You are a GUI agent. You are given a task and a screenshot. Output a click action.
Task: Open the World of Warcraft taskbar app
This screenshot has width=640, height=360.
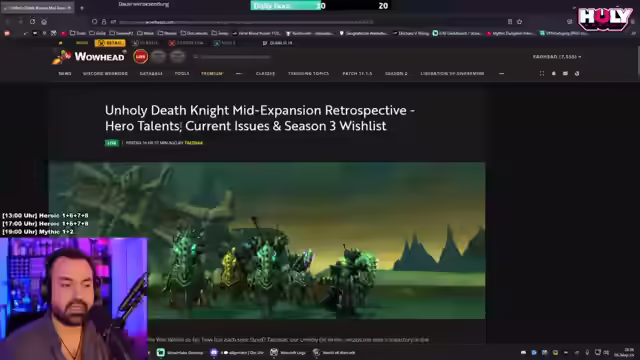(x=334, y=353)
